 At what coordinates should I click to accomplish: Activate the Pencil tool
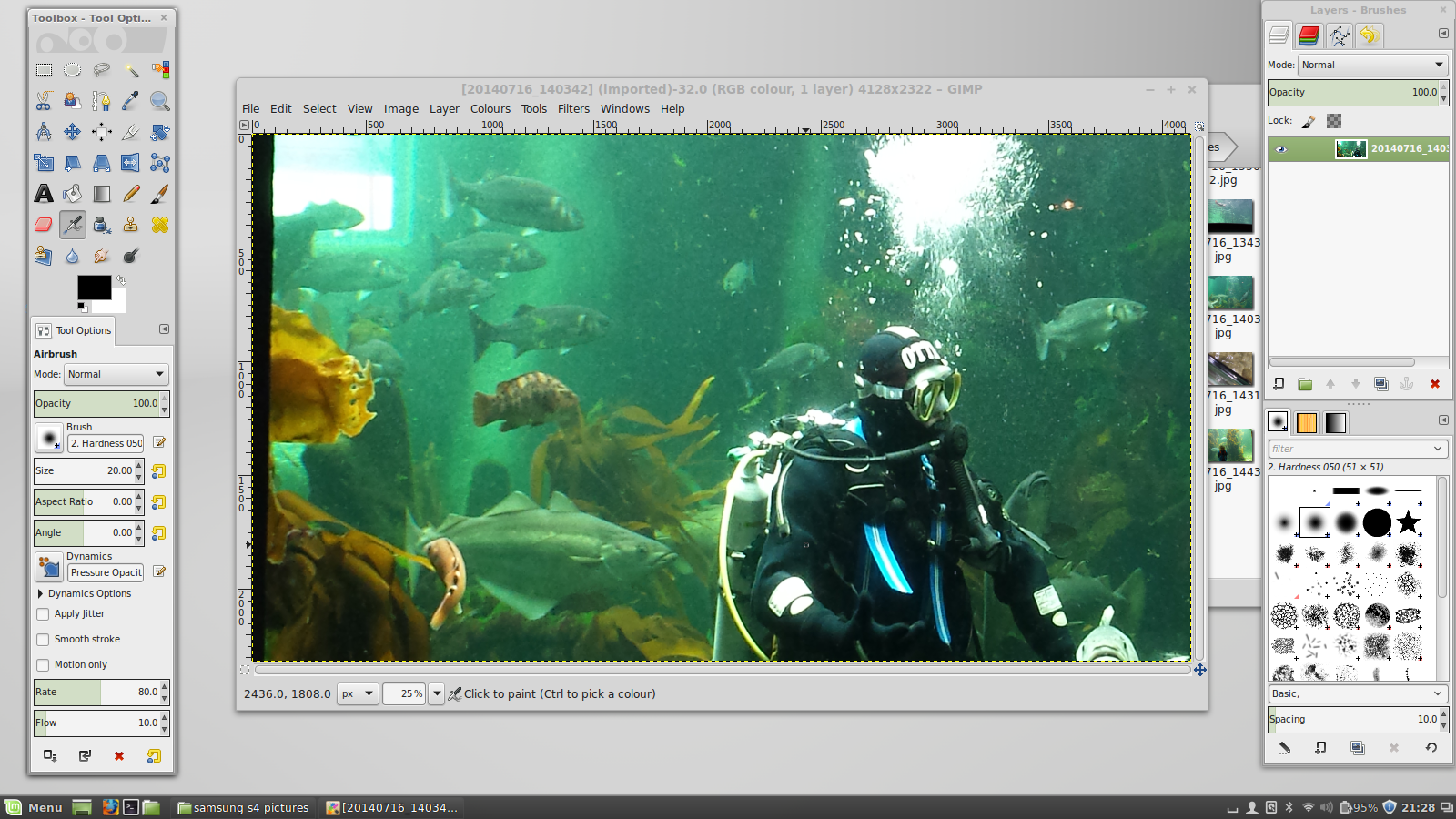pyautogui.click(x=131, y=194)
